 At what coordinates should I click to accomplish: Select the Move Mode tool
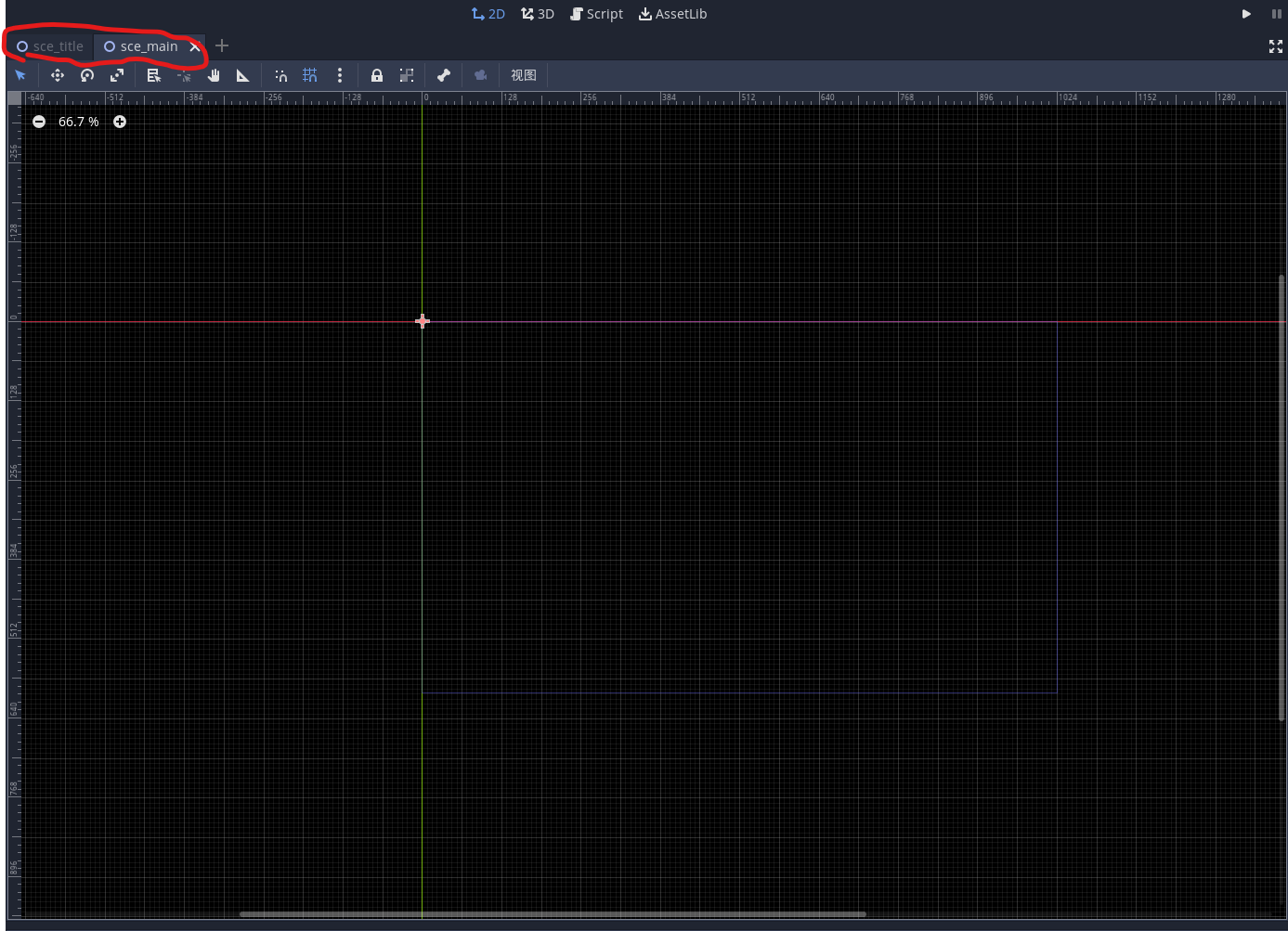[57, 75]
